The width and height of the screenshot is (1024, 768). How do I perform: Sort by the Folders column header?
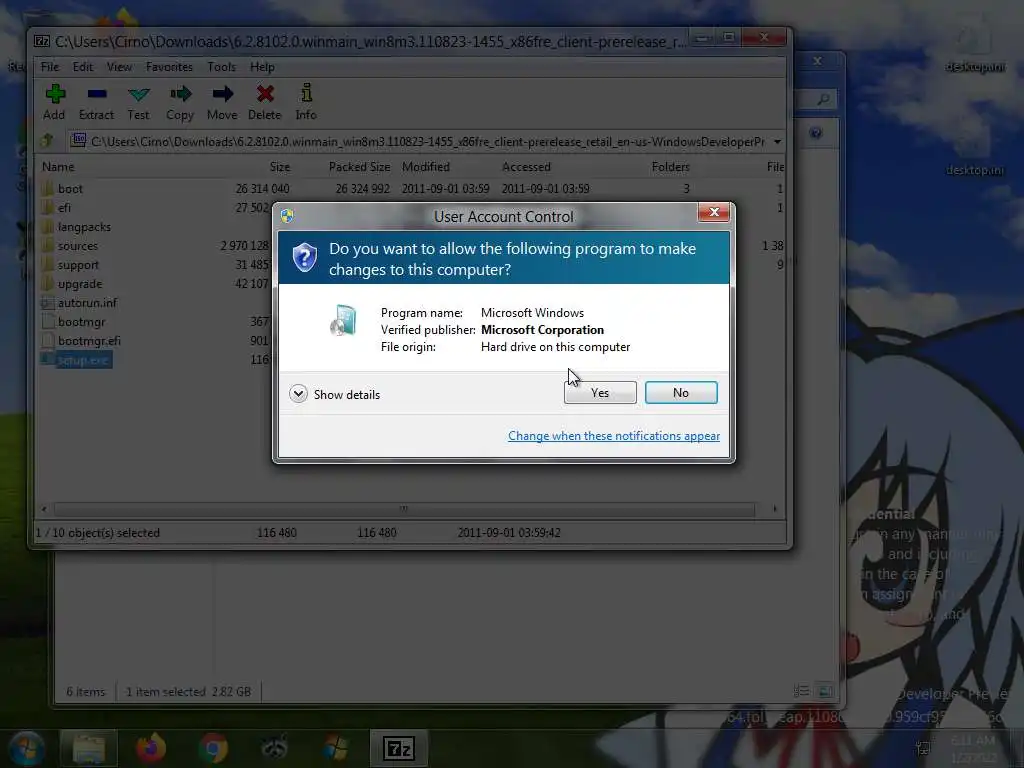[671, 167]
